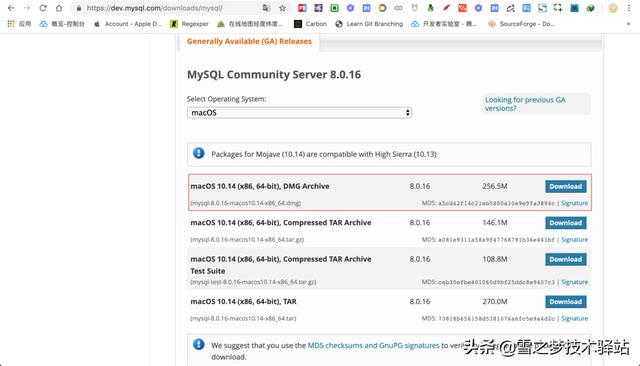Open the translate page icon in address bar
The width and height of the screenshot is (640, 366).
(266, 8)
